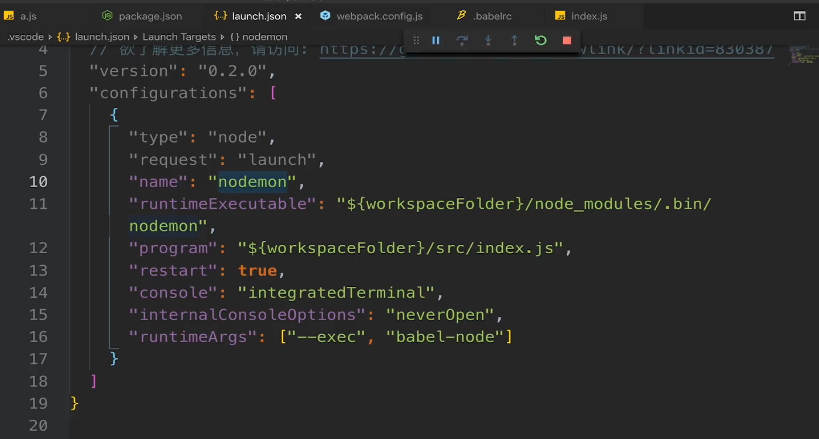The height and width of the screenshot is (439, 819).
Task: Grab the debug toolbar drag handle
Action: point(416,40)
